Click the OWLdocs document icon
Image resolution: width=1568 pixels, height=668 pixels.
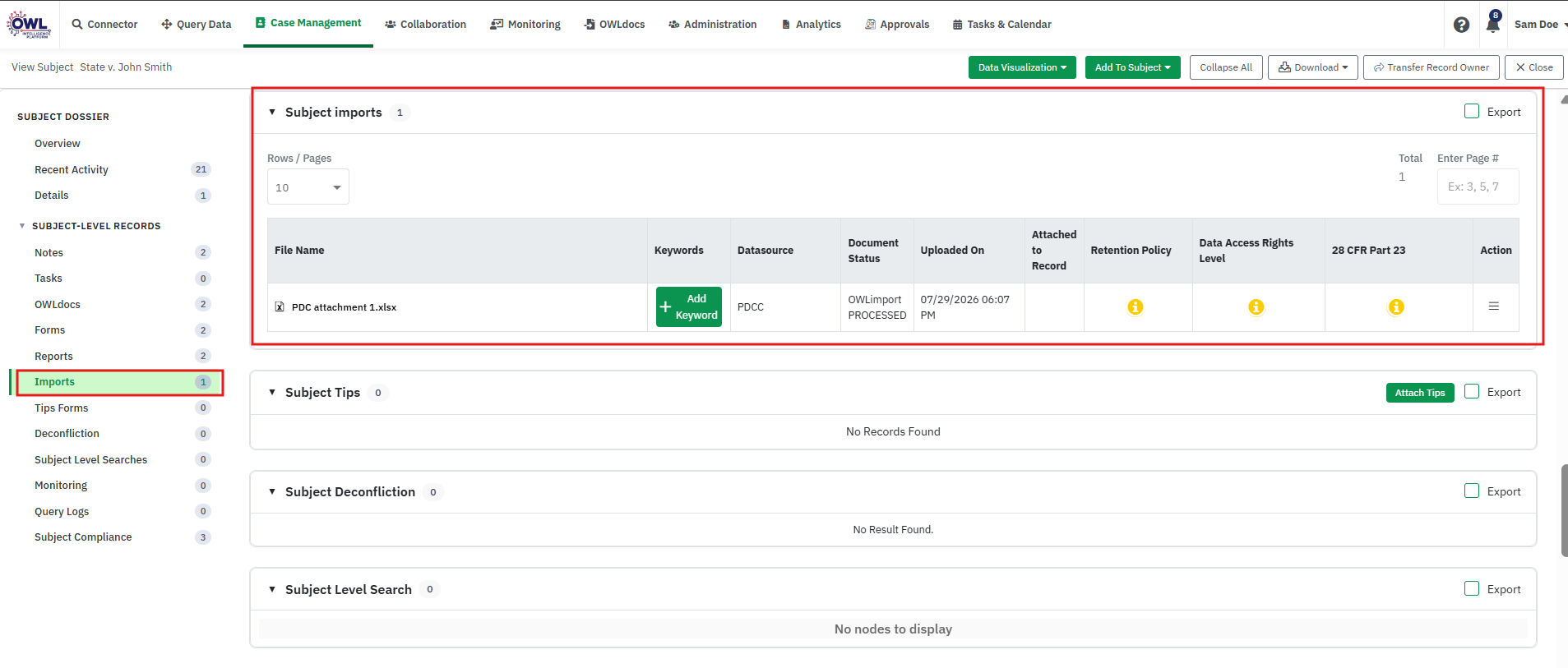[x=590, y=24]
